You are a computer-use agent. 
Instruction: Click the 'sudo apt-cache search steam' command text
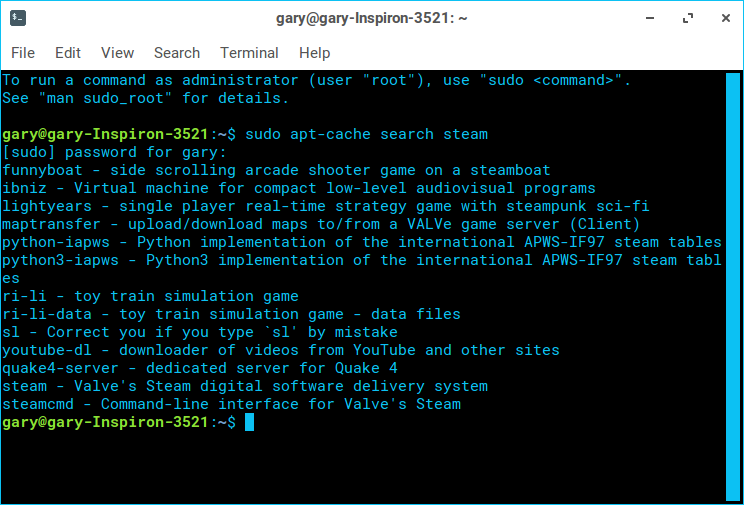point(366,134)
